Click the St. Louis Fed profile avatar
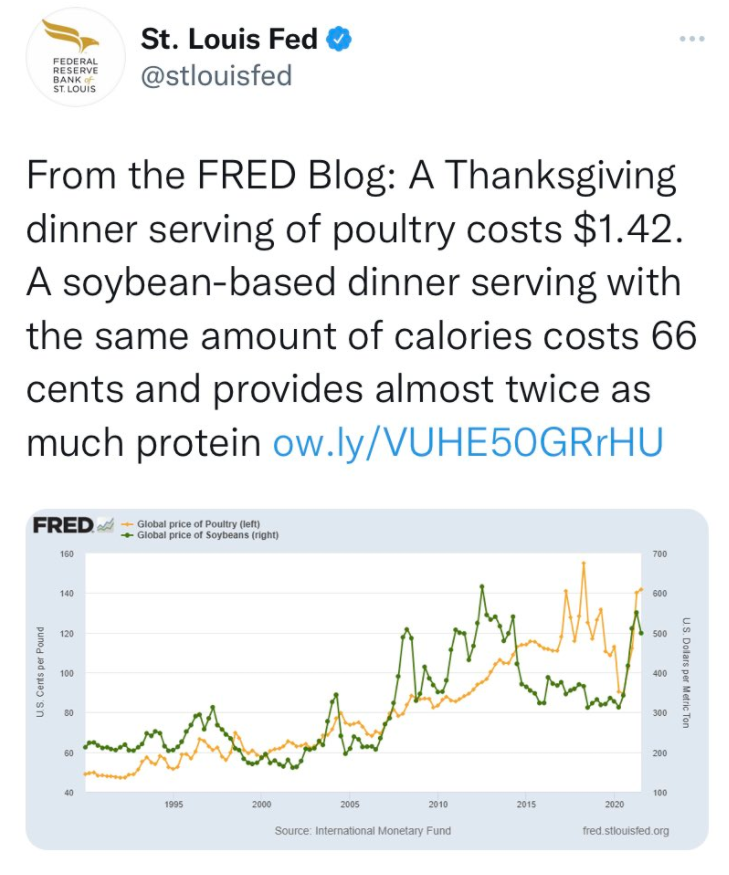Viewport: 729px width, 875px height. tap(69, 59)
